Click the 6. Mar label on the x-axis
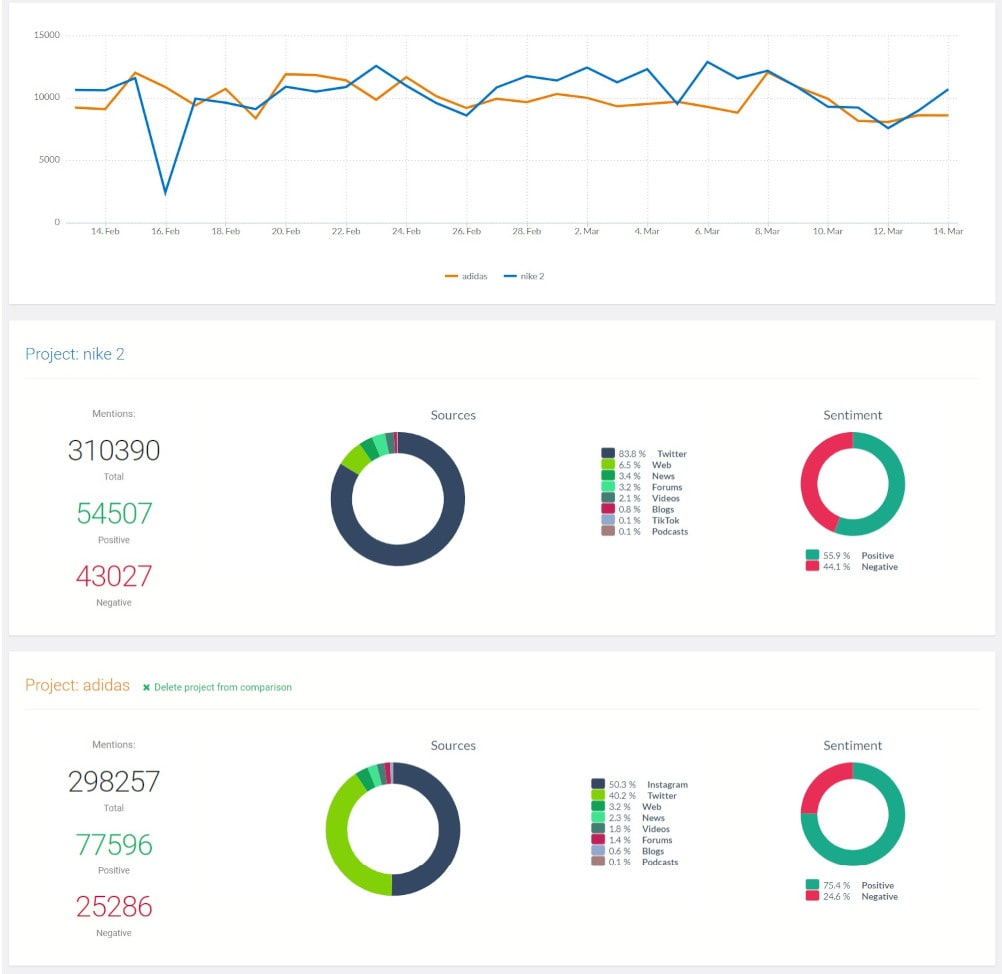Viewport: 1002px width, 974px height. [x=707, y=231]
